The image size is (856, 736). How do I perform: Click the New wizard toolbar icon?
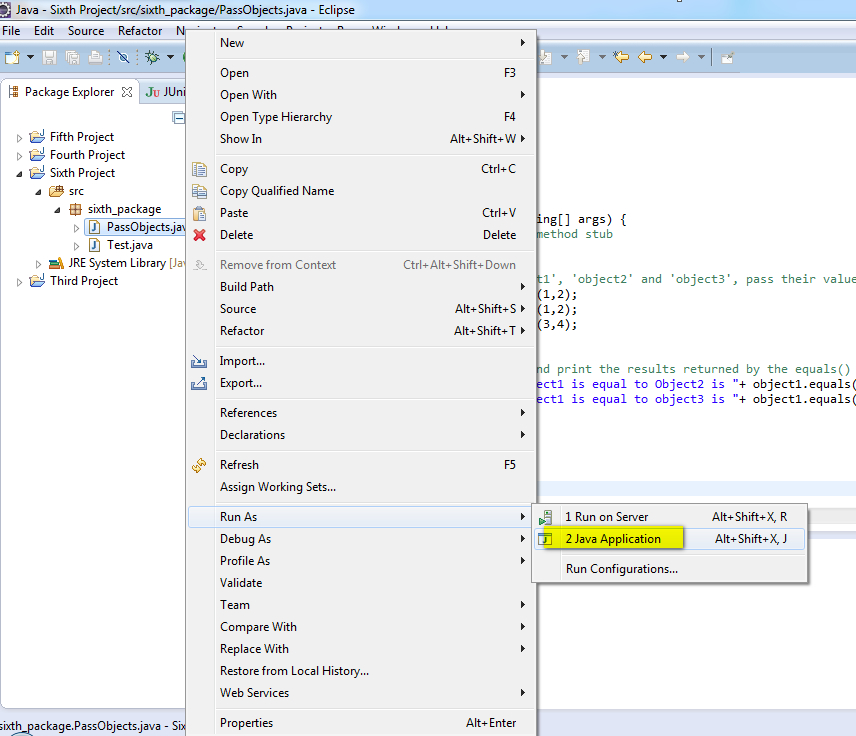tap(12, 57)
